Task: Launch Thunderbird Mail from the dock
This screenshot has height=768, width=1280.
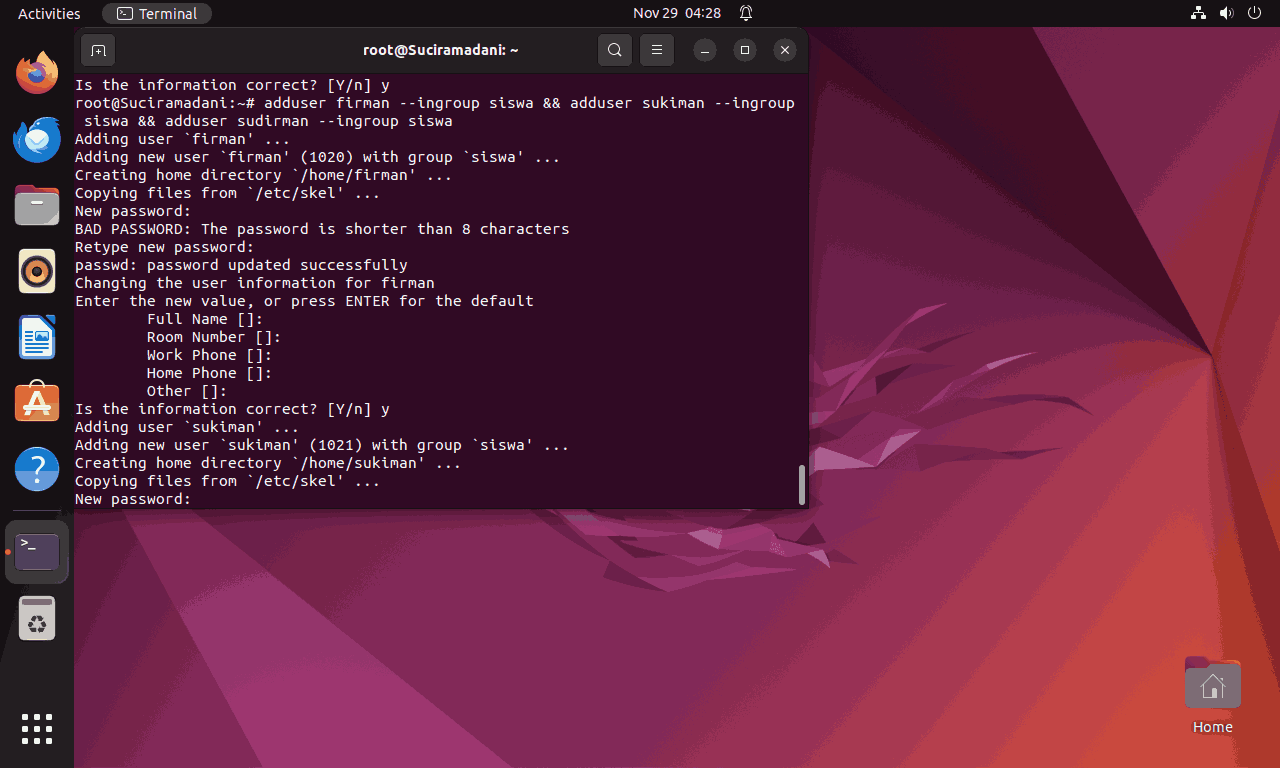Action: pyautogui.click(x=37, y=139)
